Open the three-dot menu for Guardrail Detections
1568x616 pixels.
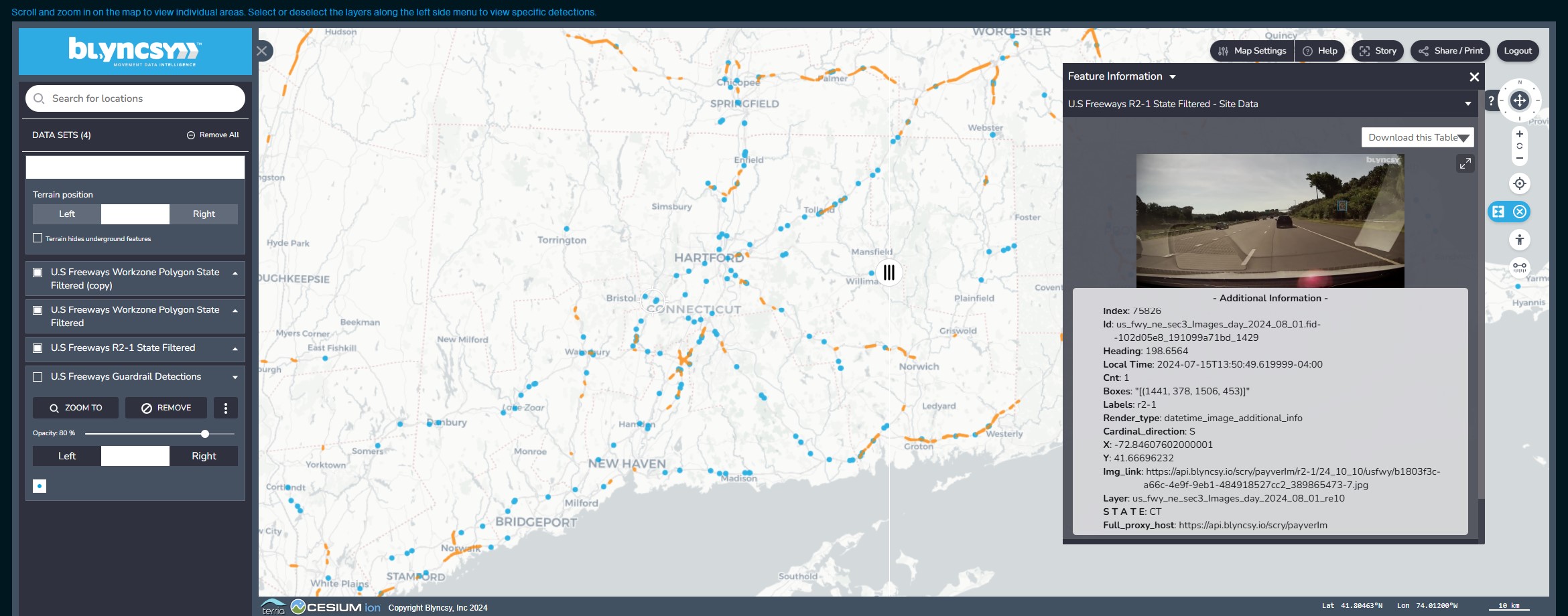click(226, 408)
